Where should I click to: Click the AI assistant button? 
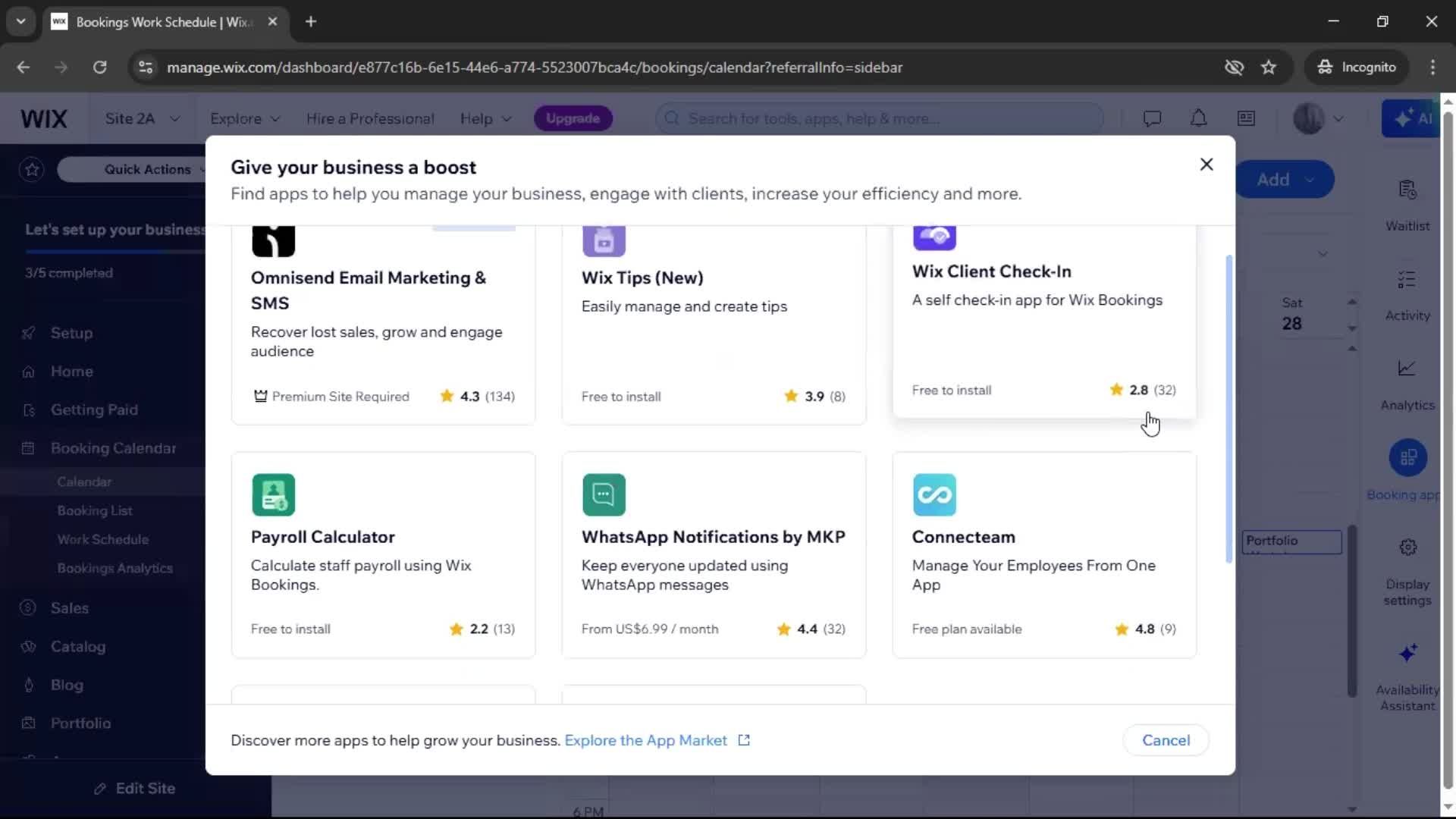pyautogui.click(x=1411, y=118)
